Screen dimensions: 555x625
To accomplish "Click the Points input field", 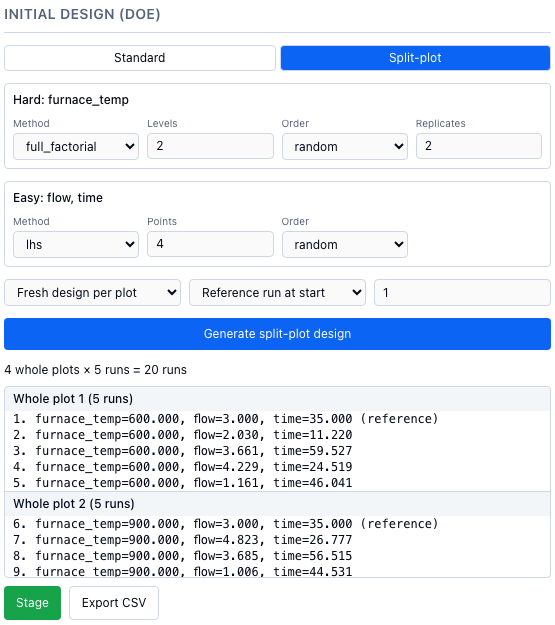I will tap(210, 244).
